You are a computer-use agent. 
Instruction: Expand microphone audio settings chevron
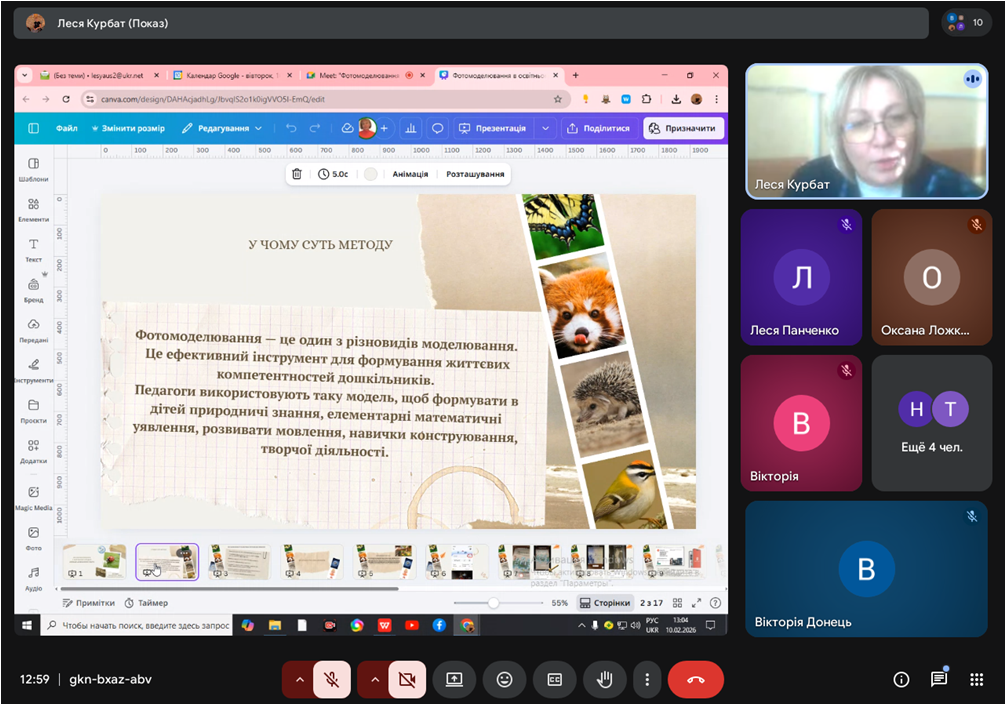298,680
